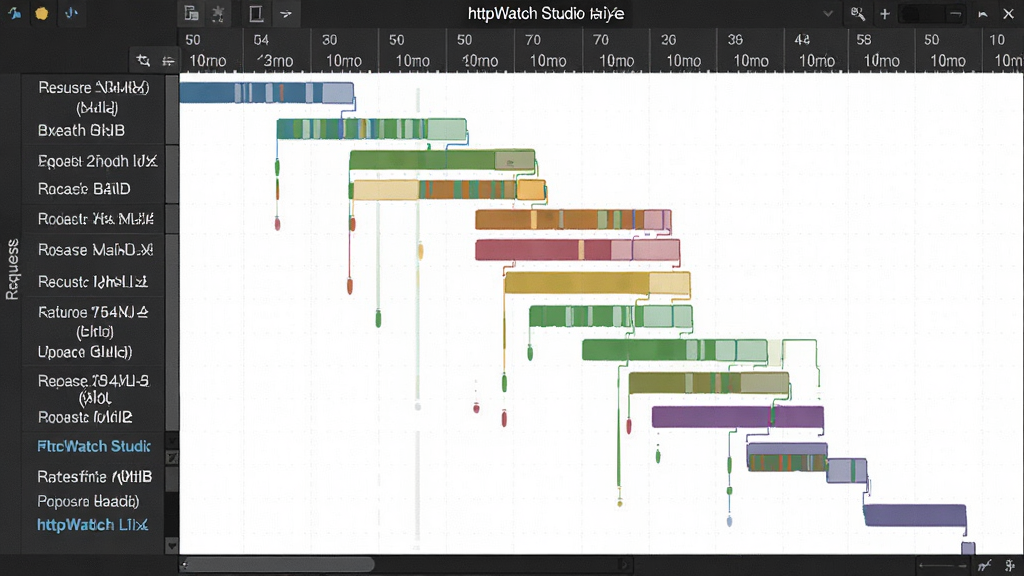Screen dimensions: 1024x576
Task: Click the orange-brown waterfall bar
Action: pos(573,219)
